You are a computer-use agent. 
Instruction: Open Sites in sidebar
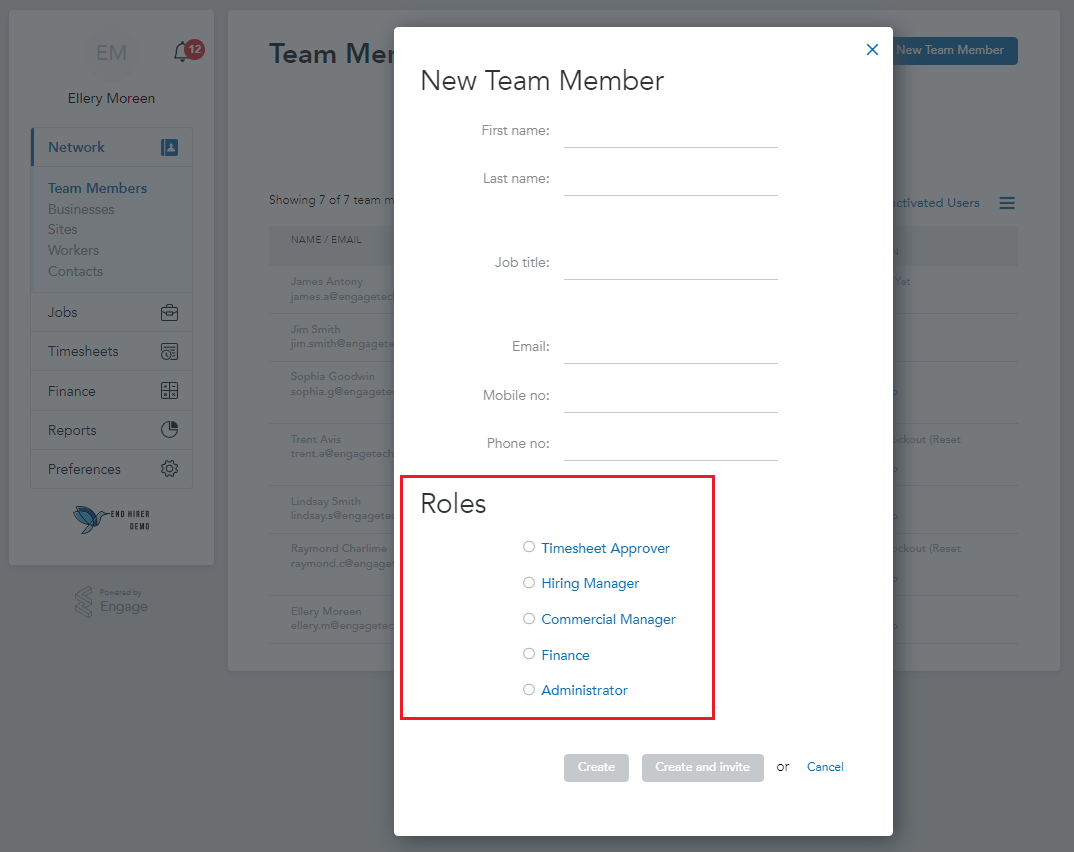pyautogui.click(x=62, y=229)
